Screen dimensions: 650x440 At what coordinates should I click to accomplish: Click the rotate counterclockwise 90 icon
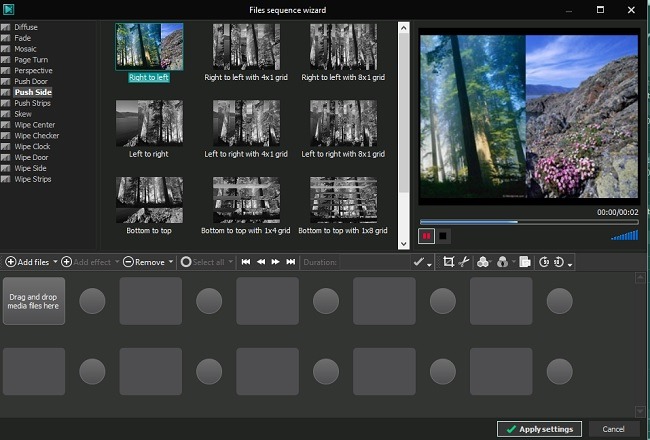[x=544, y=262]
